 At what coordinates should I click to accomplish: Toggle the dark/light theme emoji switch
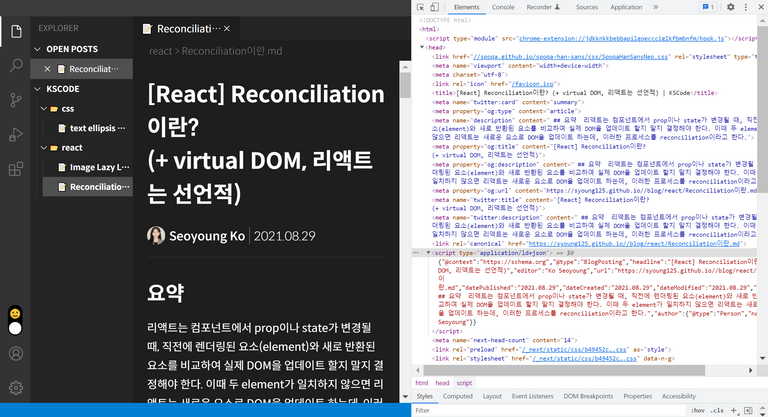(15, 320)
